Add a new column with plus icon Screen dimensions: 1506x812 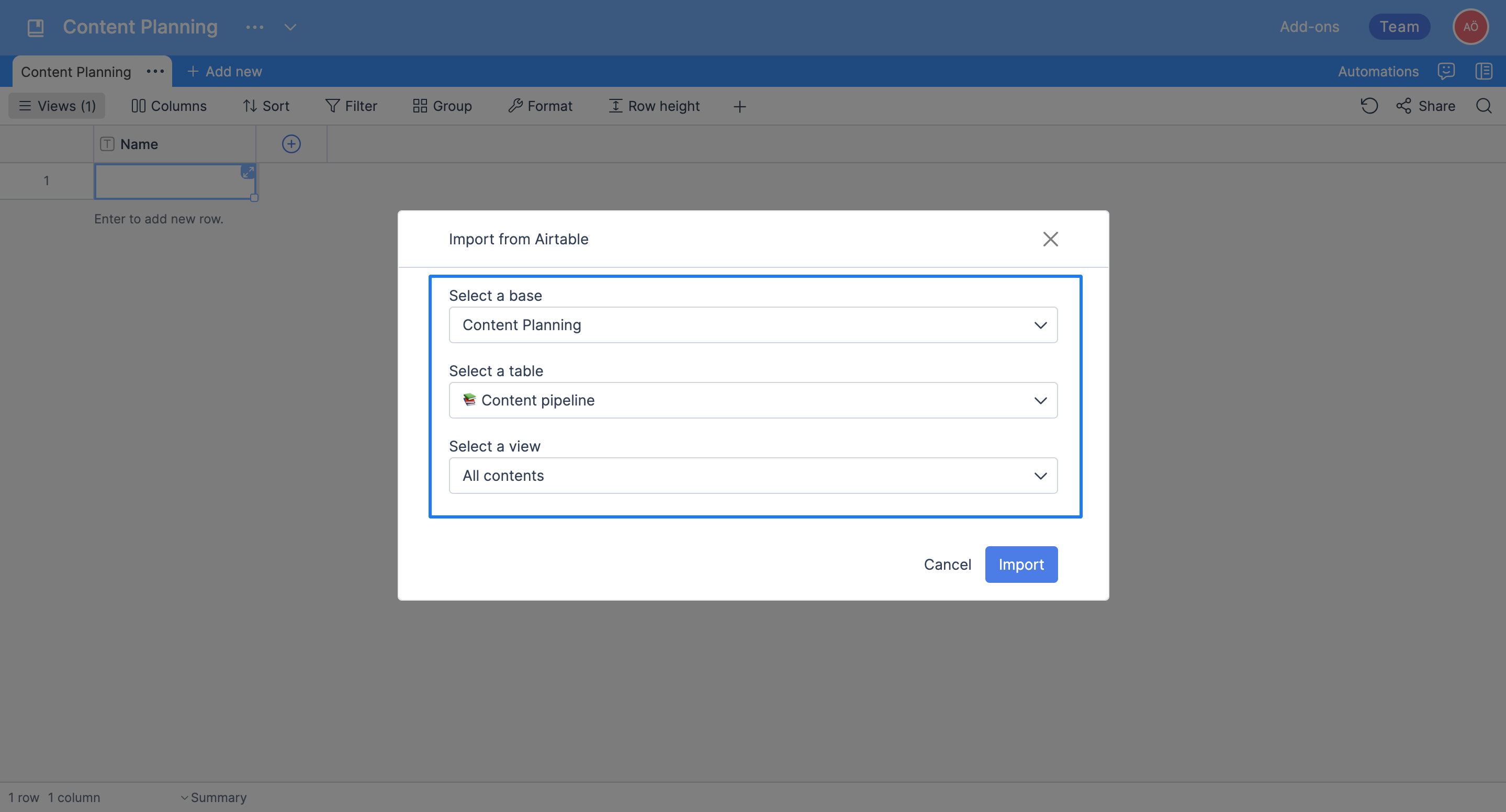pos(291,143)
